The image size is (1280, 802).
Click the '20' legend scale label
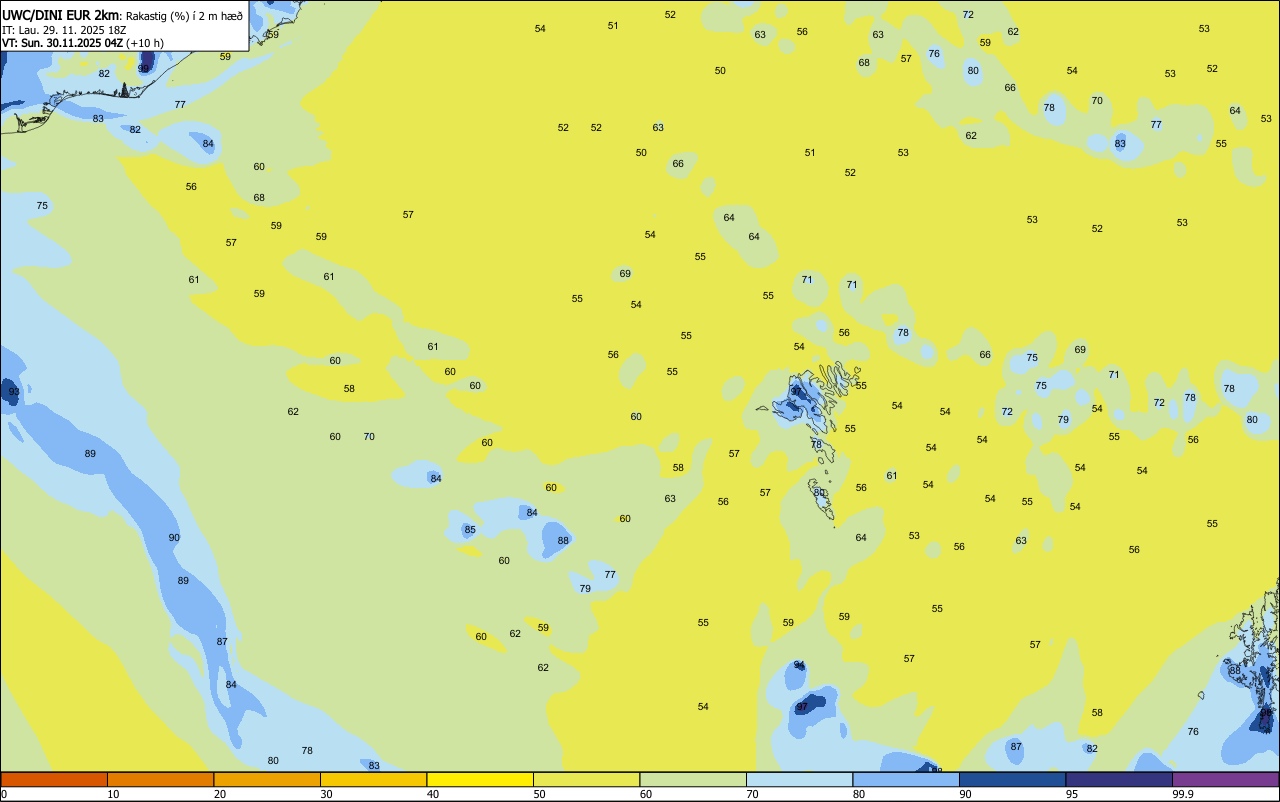(219, 794)
